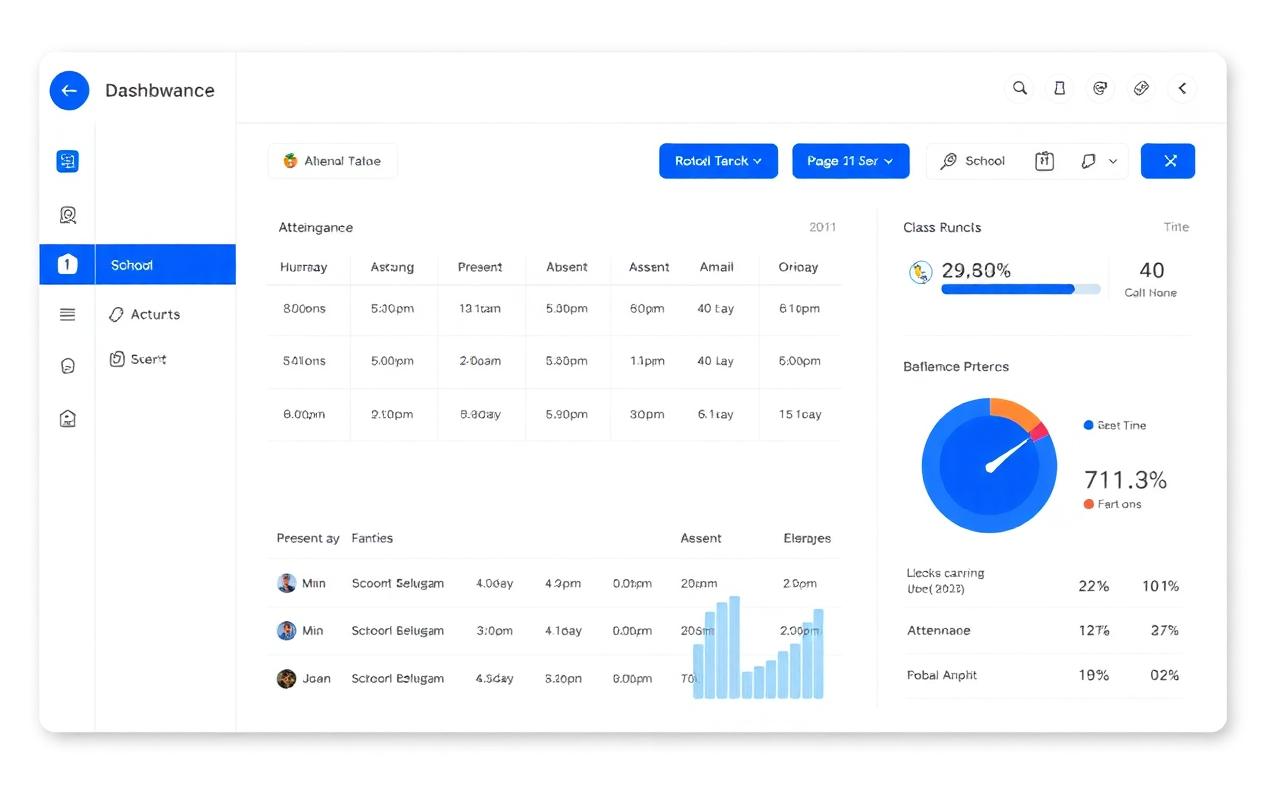Click the 13 1am table cell
Screen dimensions: 1280x800
coord(480,309)
